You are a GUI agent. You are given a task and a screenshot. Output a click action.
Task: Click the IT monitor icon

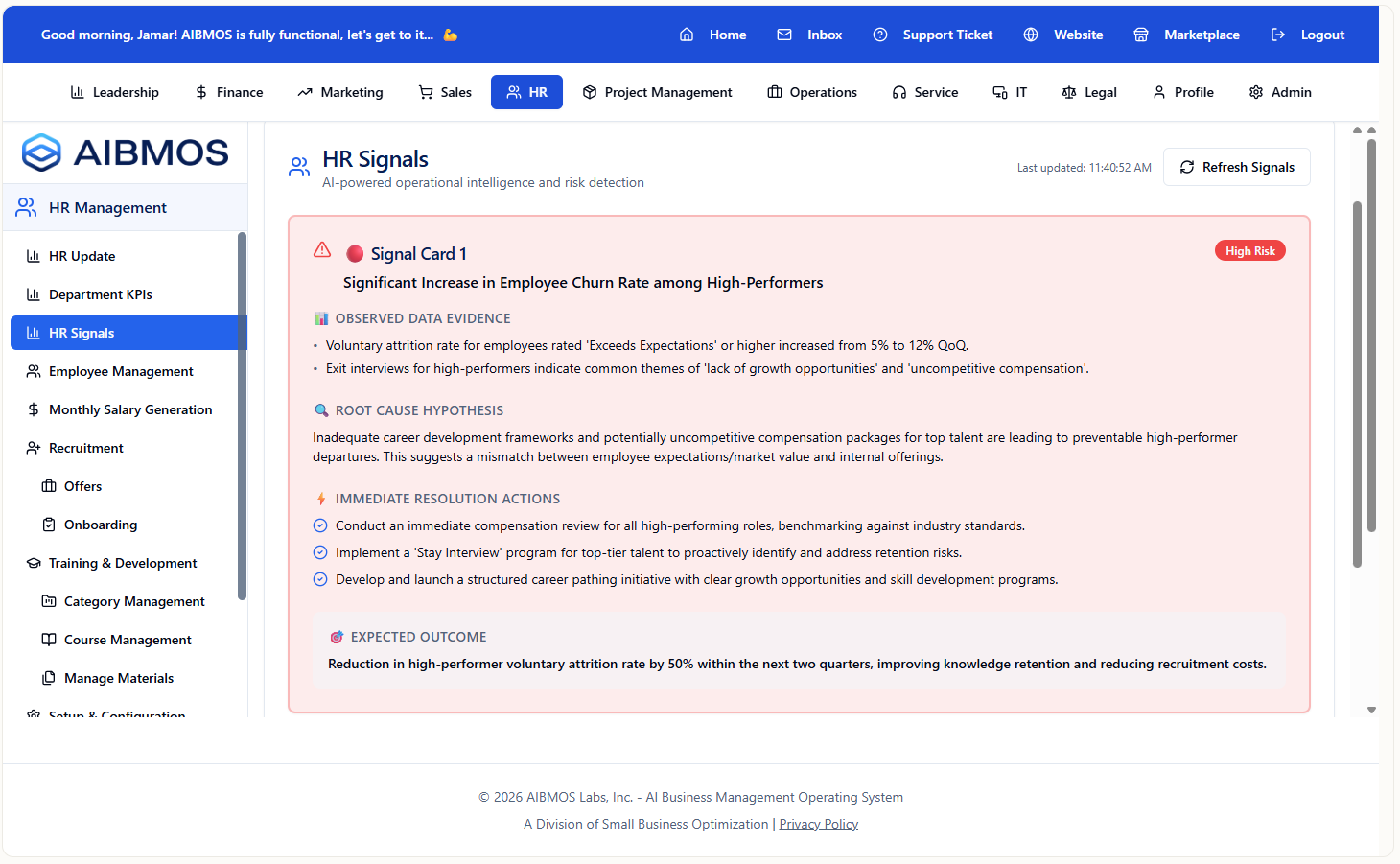[1000, 92]
